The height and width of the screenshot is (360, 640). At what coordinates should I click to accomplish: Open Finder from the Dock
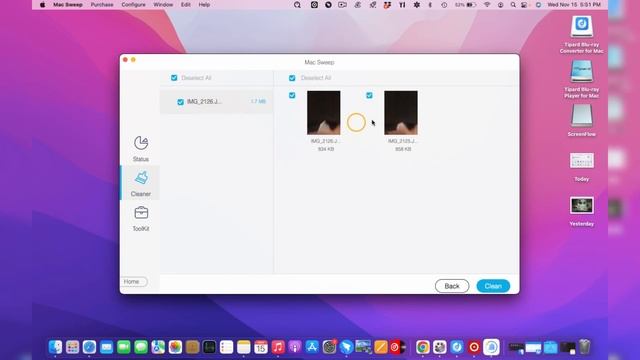pos(55,347)
